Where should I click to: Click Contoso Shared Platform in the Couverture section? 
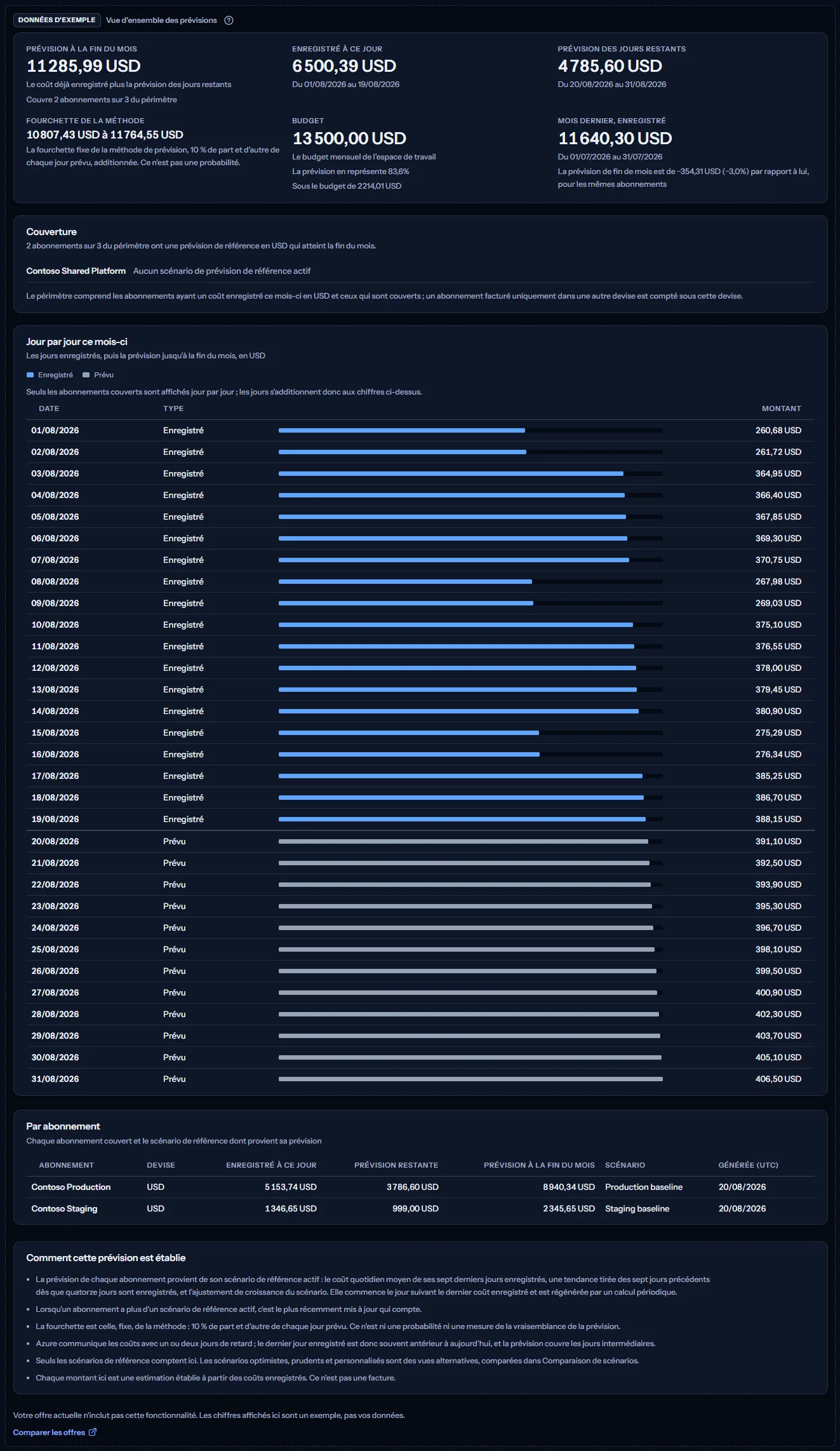pos(76,271)
